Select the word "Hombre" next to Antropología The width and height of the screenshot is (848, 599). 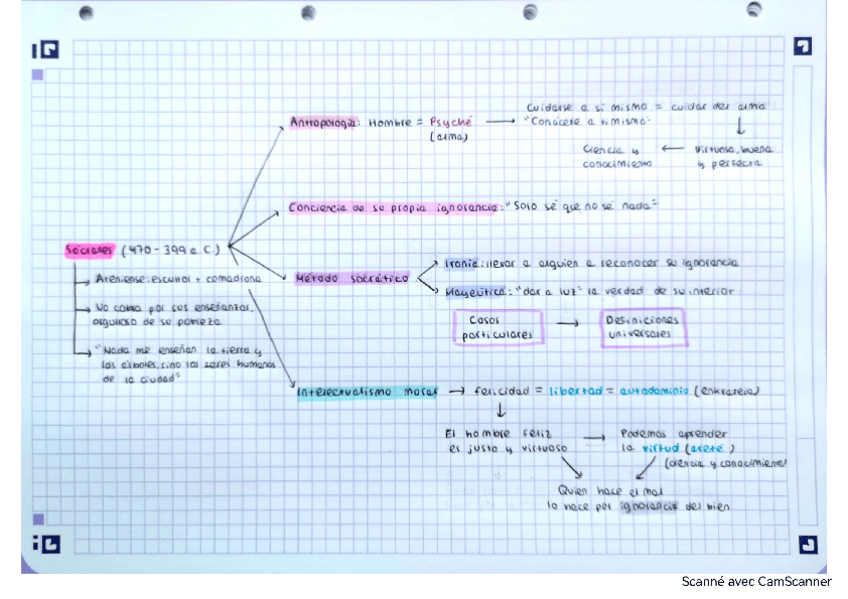[390, 123]
